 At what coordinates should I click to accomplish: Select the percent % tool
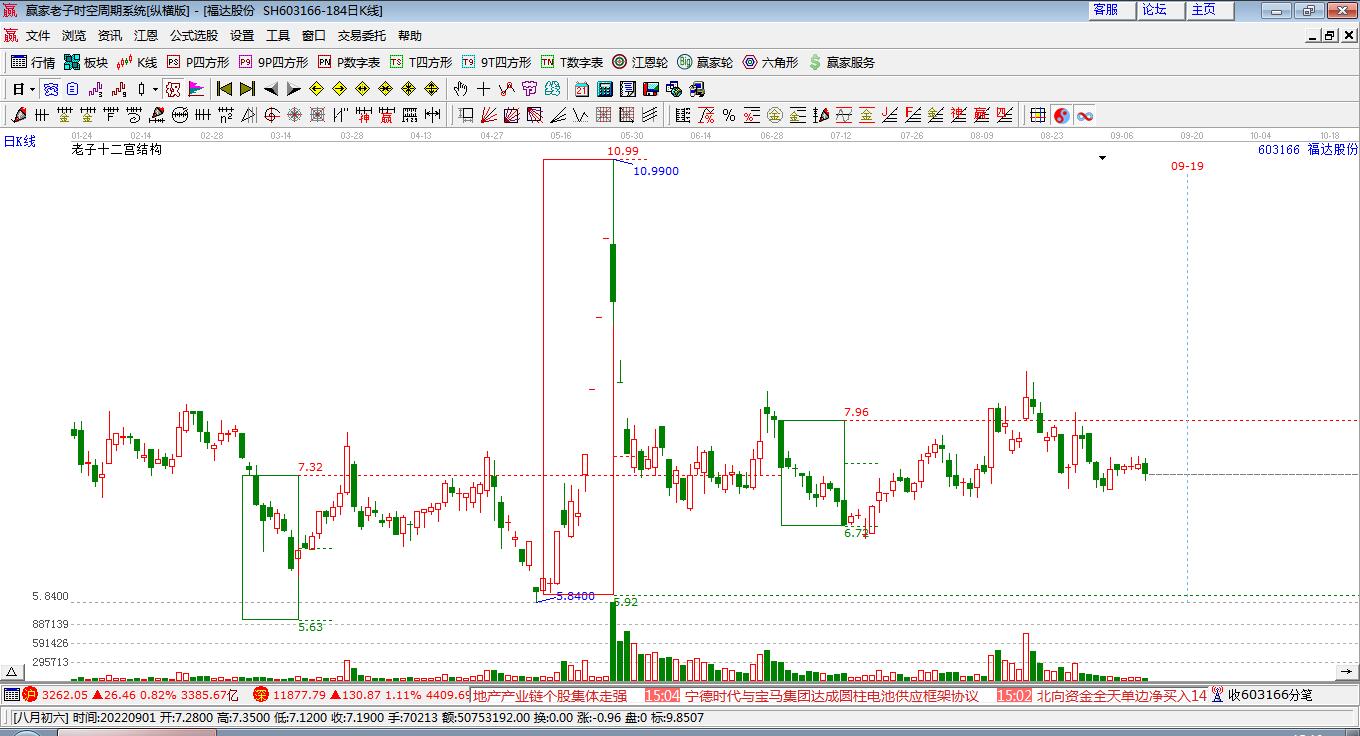coord(729,115)
